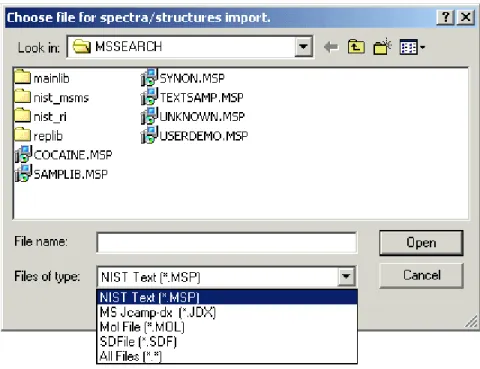
Task: Go up one folder level
Action: coord(356,47)
